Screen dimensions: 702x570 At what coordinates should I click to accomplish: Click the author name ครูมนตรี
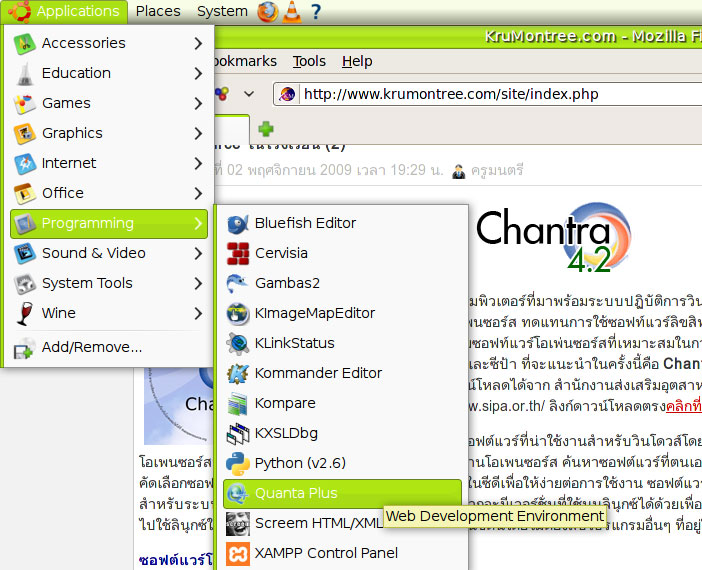coord(497,171)
